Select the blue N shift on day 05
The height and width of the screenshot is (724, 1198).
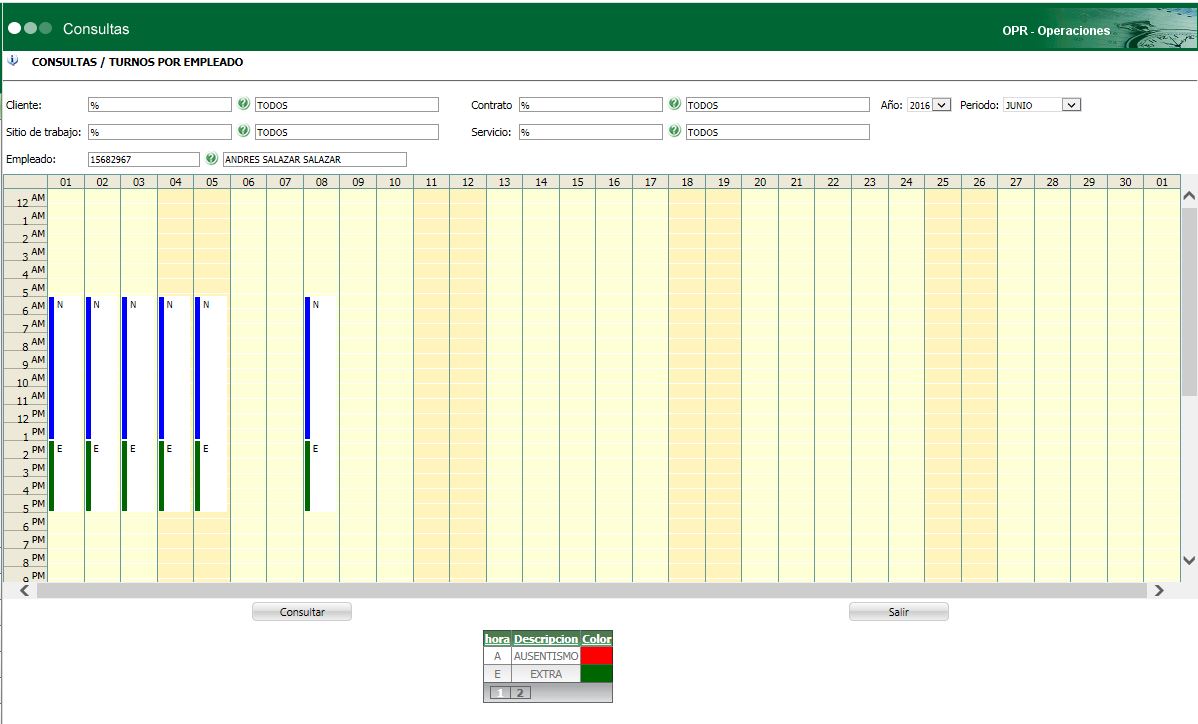click(211, 368)
